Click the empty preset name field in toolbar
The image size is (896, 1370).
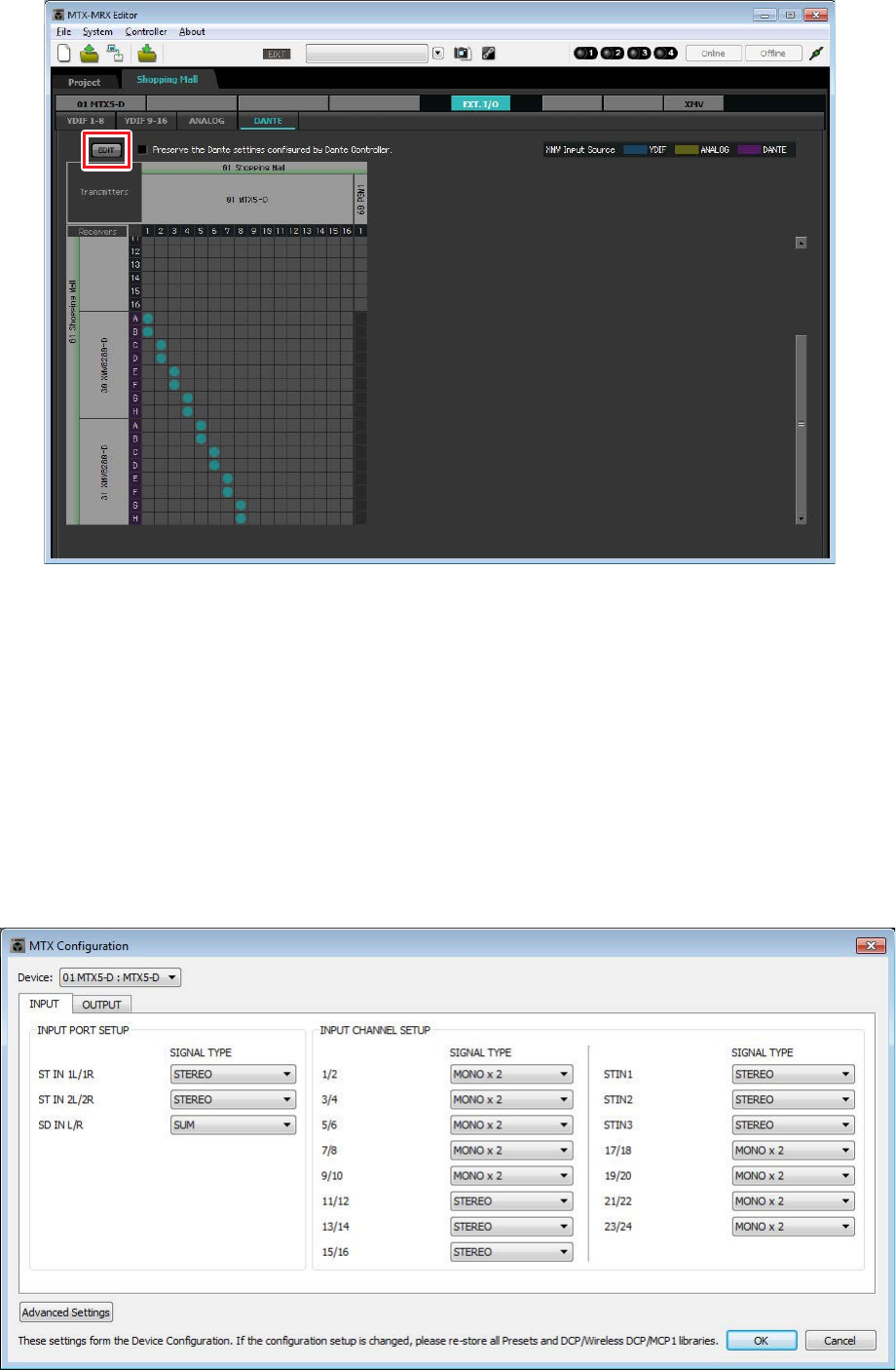[367, 54]
